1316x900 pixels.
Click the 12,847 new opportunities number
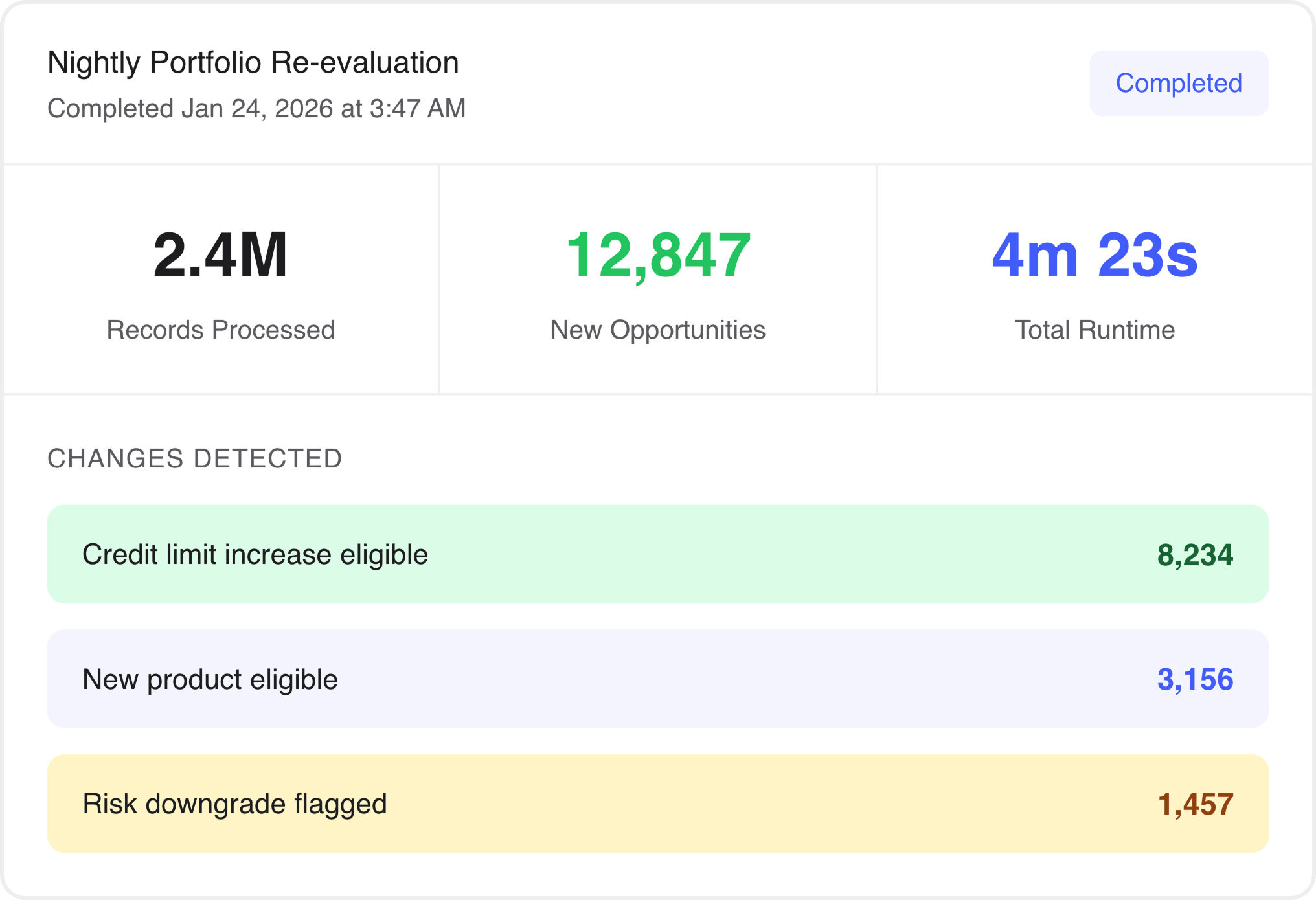click(x=658, y=255)
